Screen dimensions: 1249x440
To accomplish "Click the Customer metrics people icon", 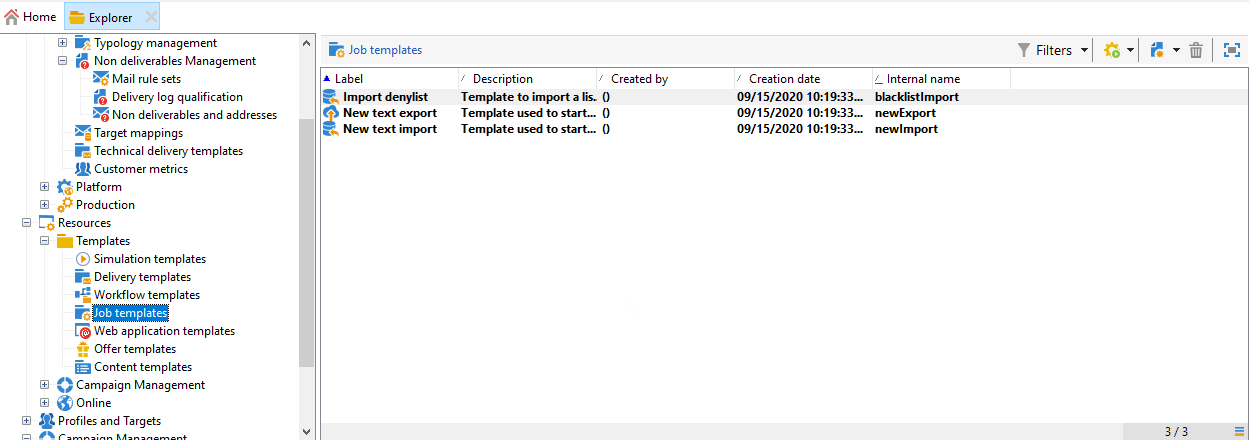I will click(x=83, y=169).
